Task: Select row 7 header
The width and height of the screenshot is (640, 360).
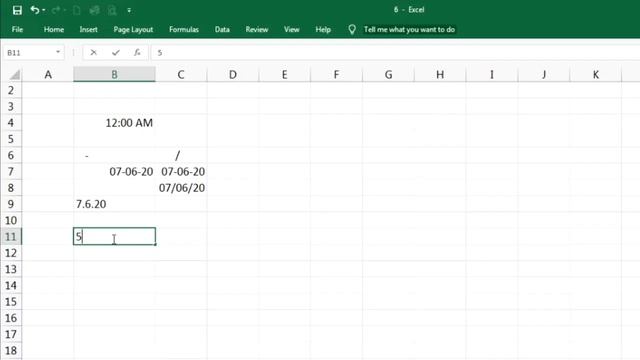Action: pyautogui.click(x=11, y=171)
